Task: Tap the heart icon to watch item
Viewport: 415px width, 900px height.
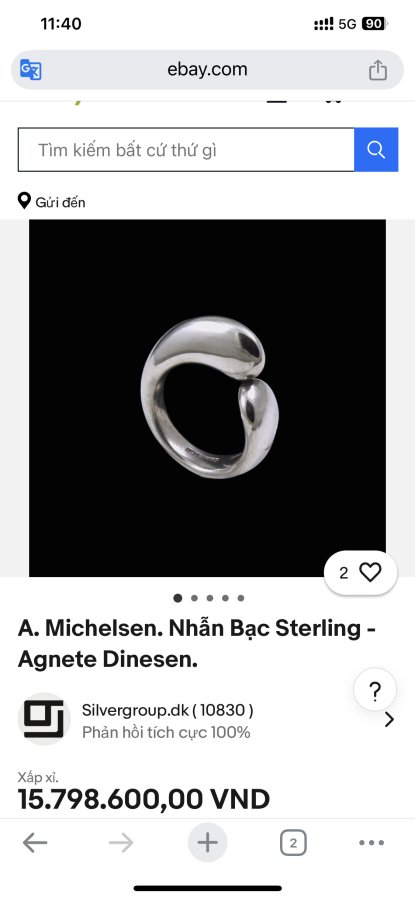Action: pyautogui.click(x=370, y=572)
